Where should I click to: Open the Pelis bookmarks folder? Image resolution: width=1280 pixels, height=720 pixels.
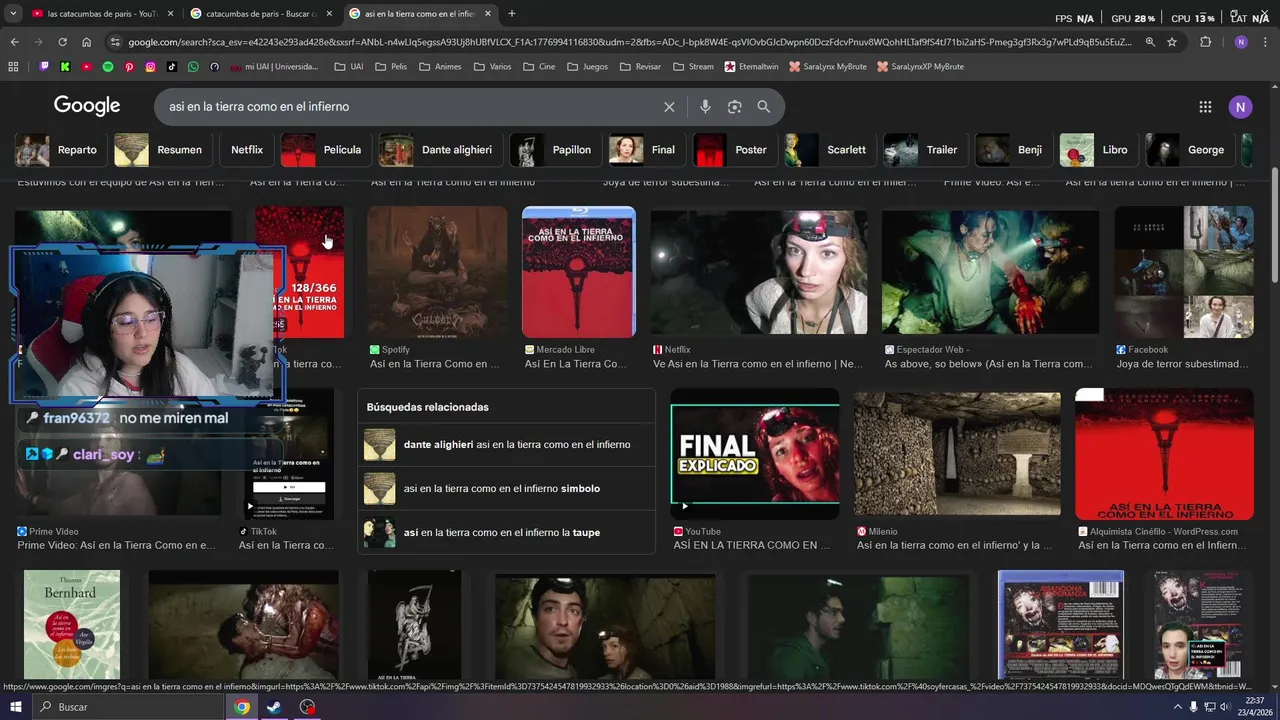[390, 67]
